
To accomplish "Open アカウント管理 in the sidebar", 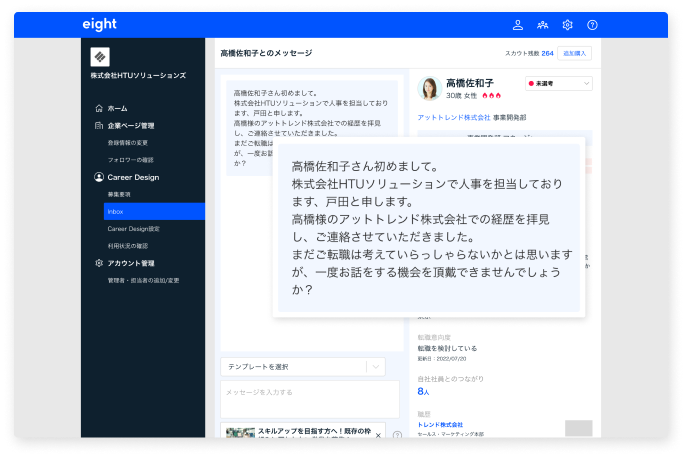I will point(131,263).
